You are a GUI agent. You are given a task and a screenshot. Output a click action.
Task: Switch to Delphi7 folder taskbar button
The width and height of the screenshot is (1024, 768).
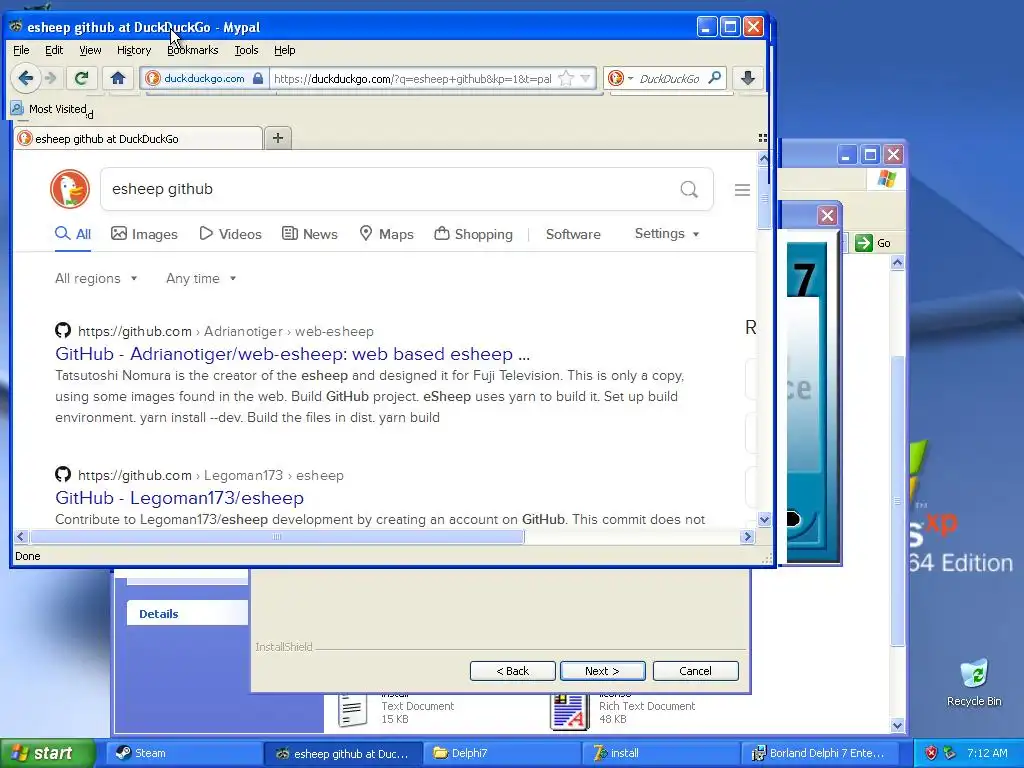[502, 753]
